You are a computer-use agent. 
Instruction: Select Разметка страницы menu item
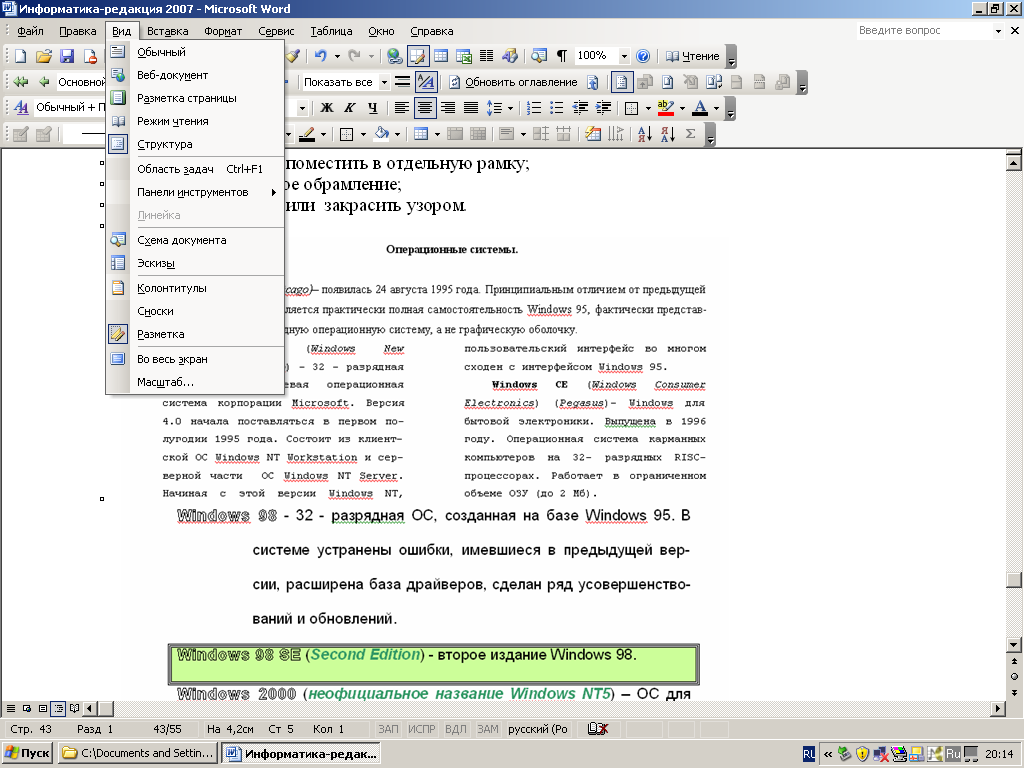(195, 98)
